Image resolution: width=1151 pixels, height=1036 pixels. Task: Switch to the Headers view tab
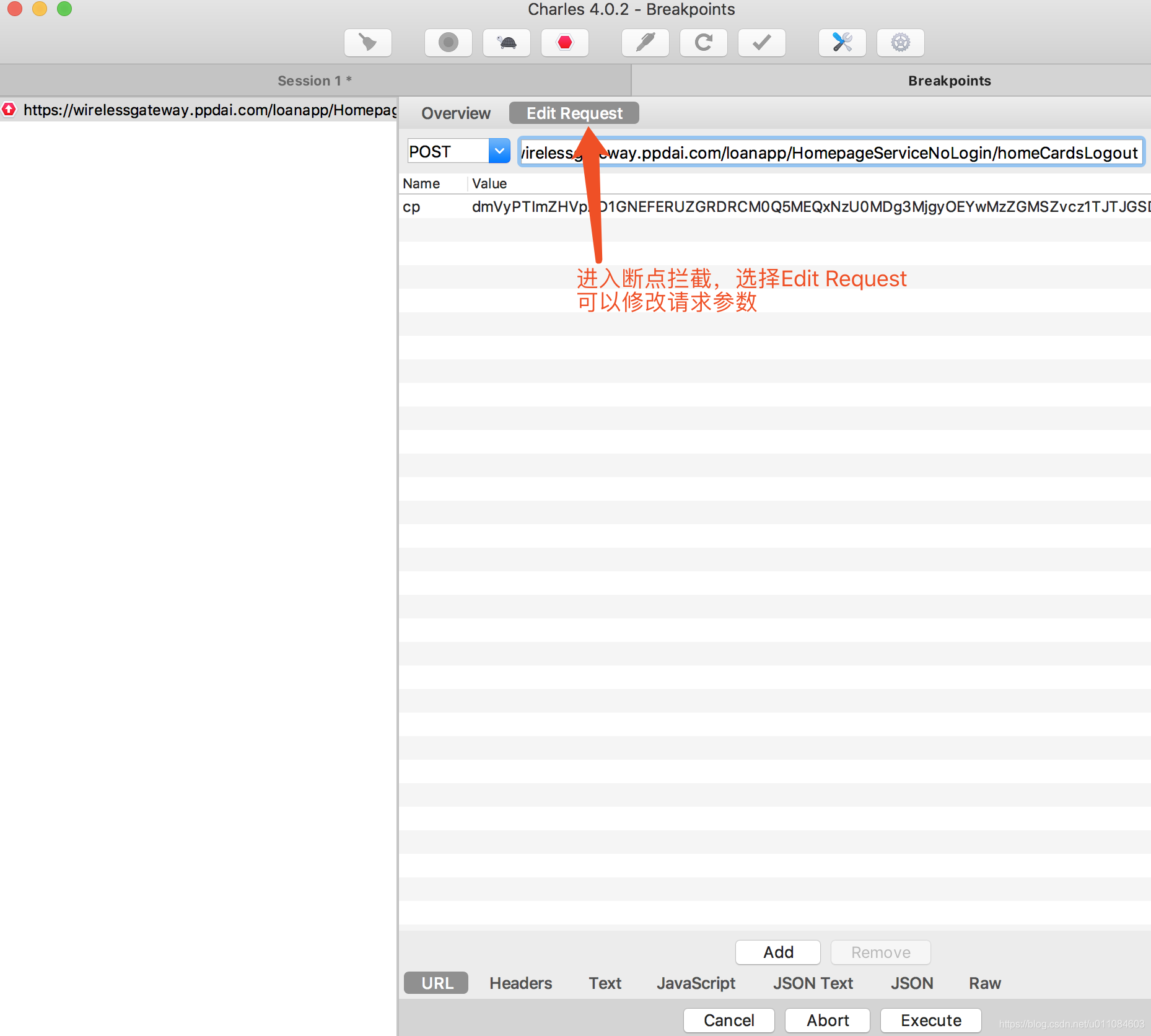[520, 983]
